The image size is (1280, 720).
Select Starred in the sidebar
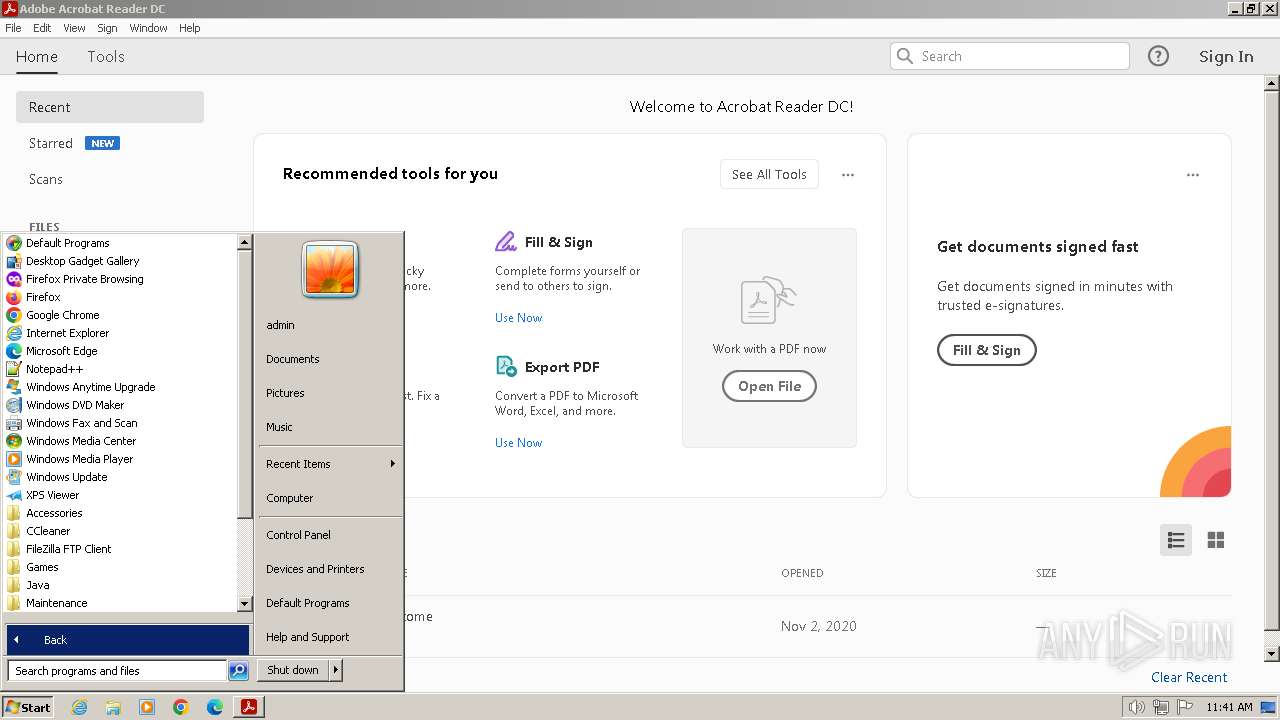coord(51,143)
